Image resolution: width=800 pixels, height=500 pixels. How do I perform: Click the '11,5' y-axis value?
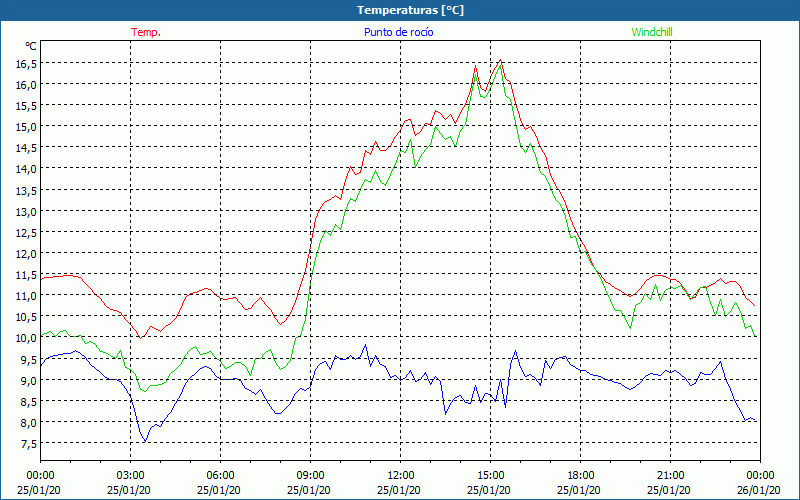pyautogui.click(x=27, y=275)
